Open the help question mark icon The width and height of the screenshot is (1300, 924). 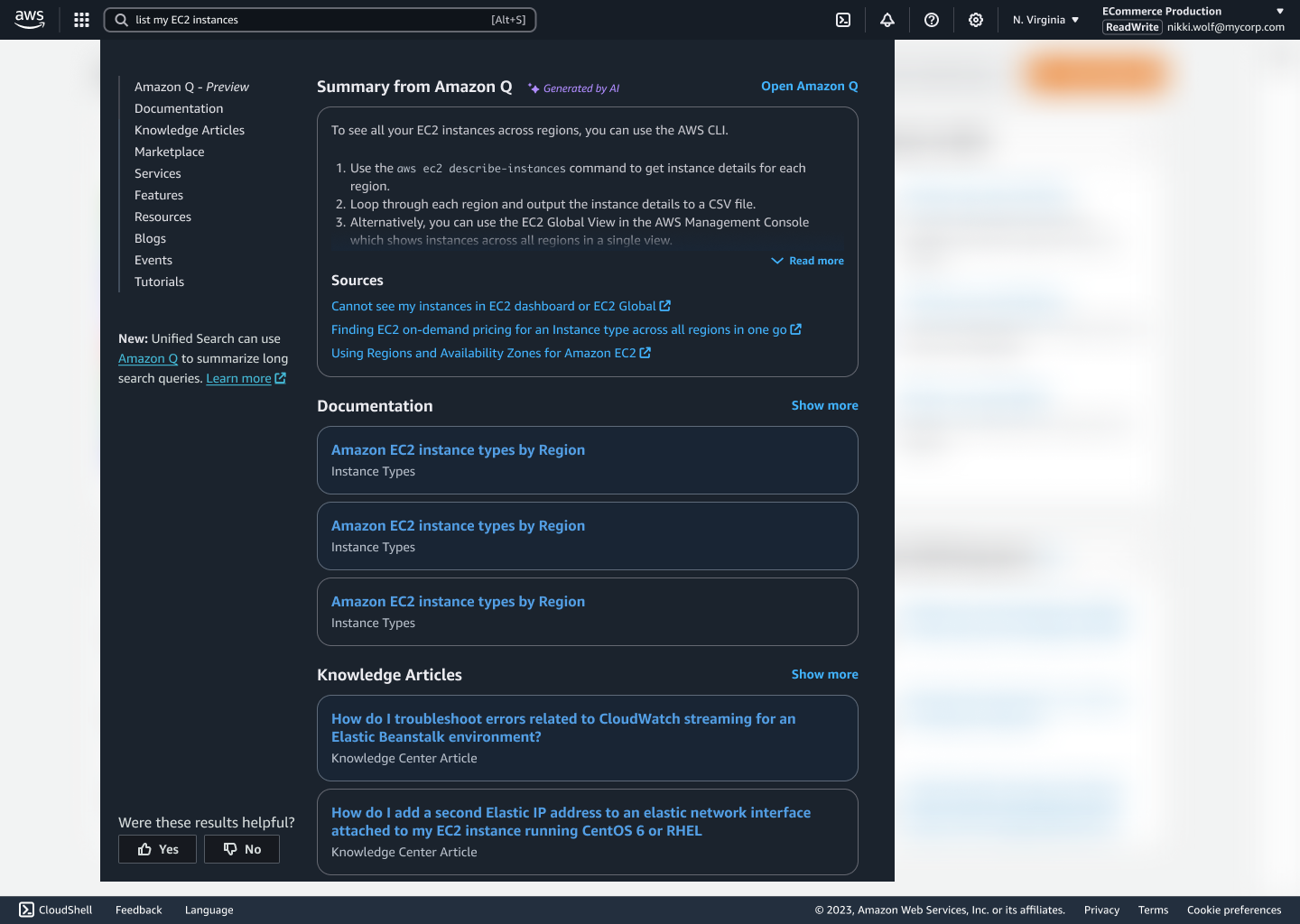point(932,20)
